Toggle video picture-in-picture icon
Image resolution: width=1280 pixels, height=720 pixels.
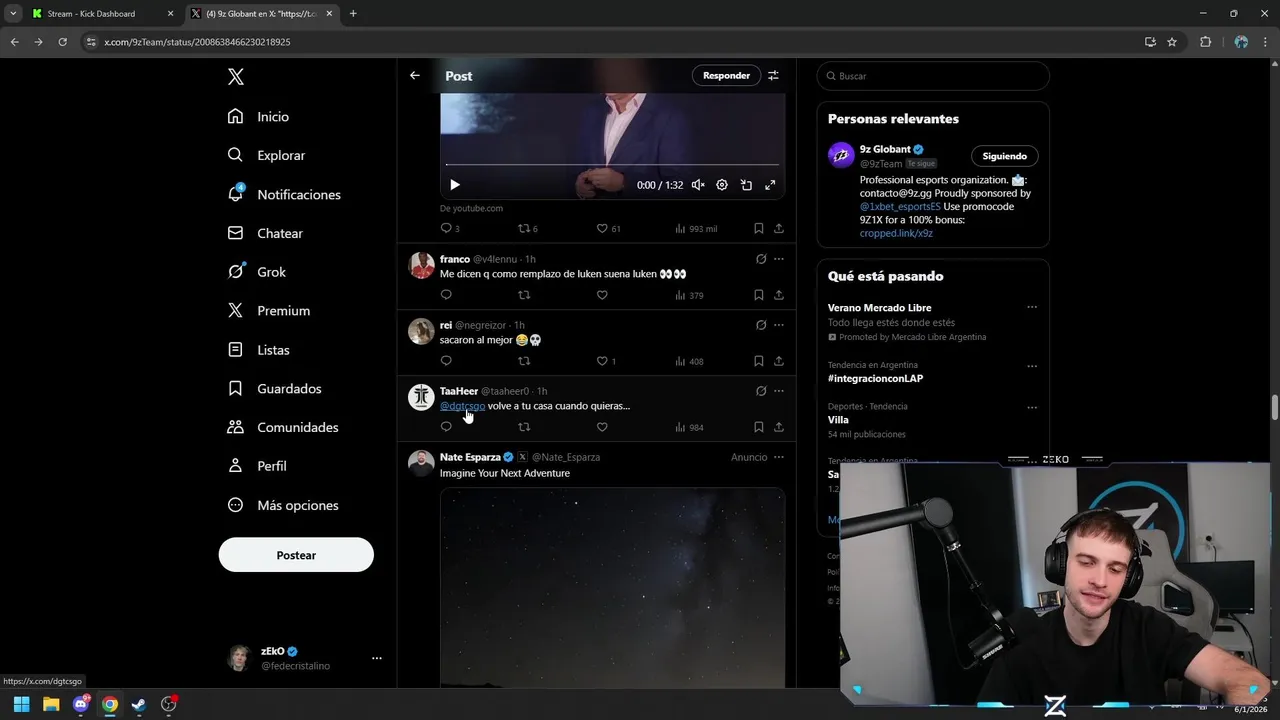pyautogui.click(x=746, y=185)
